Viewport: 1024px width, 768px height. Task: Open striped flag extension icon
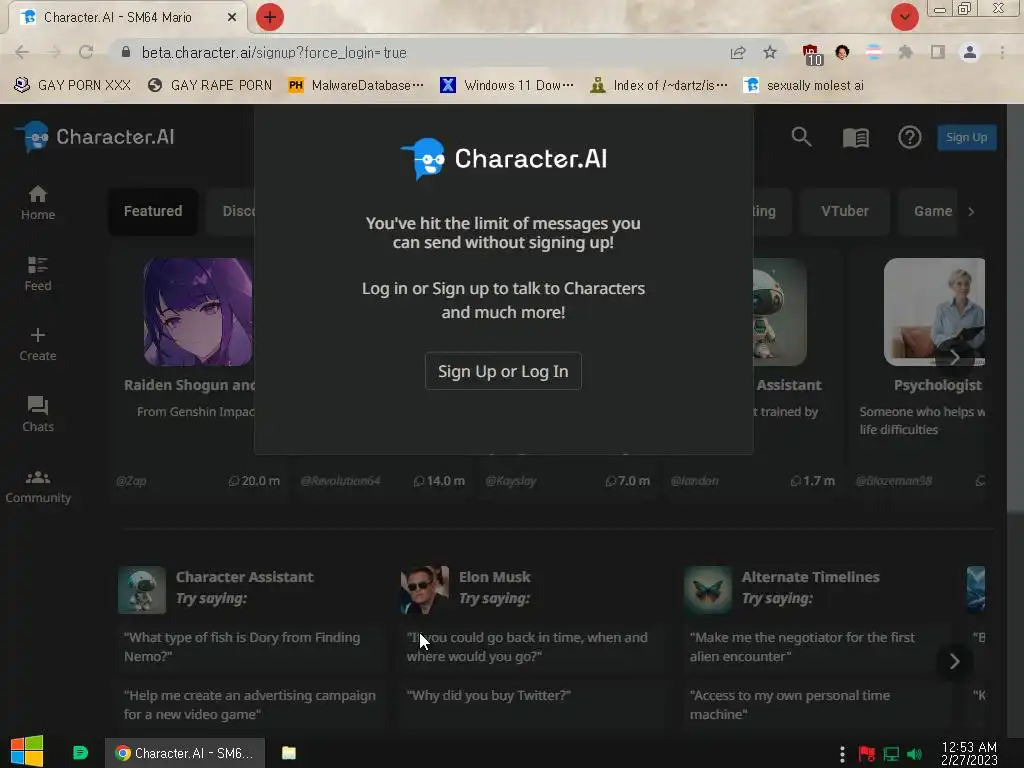[874, 52]
